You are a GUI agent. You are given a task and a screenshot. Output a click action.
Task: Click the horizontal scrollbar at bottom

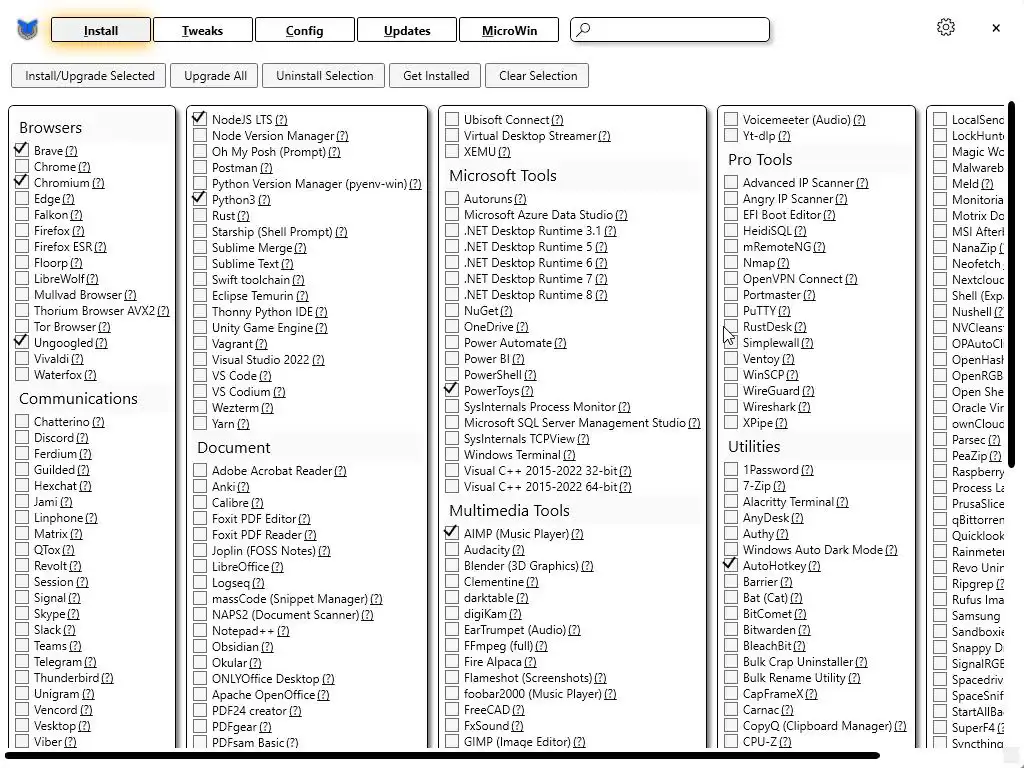[443, 756]
